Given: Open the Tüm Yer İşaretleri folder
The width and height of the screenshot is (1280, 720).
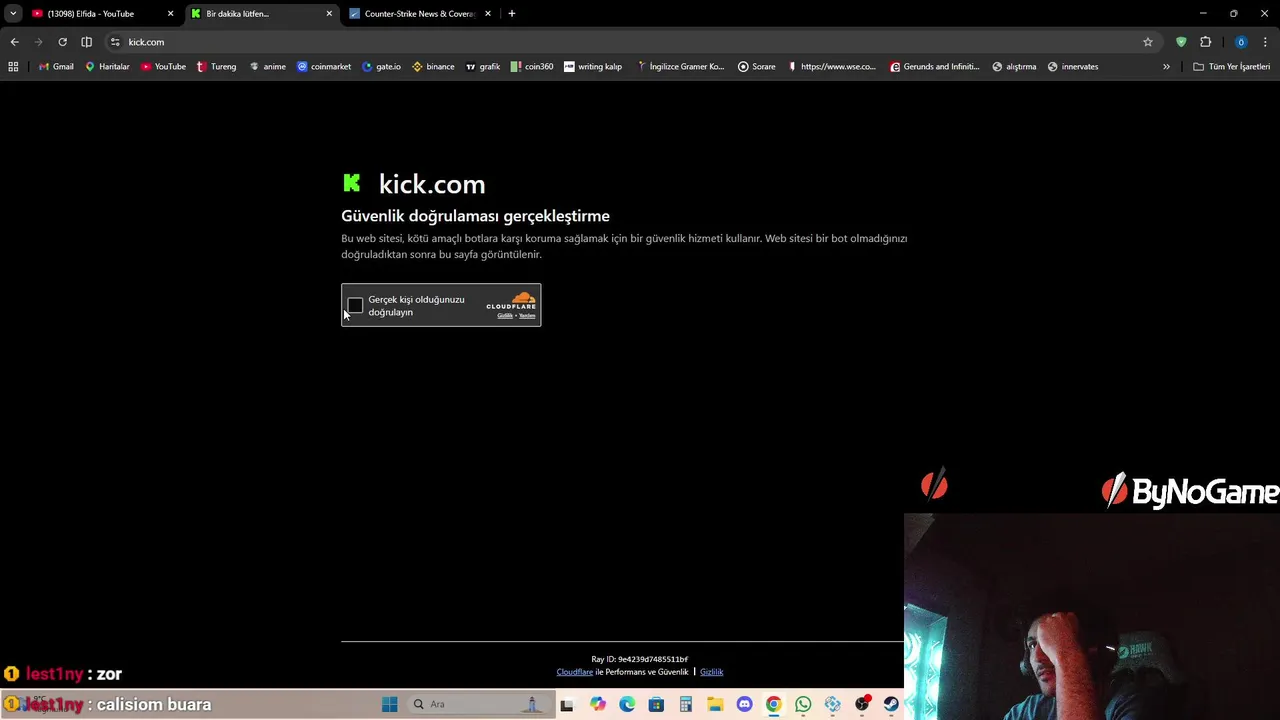Looking at the screenshot, I should click(1232, 67).
